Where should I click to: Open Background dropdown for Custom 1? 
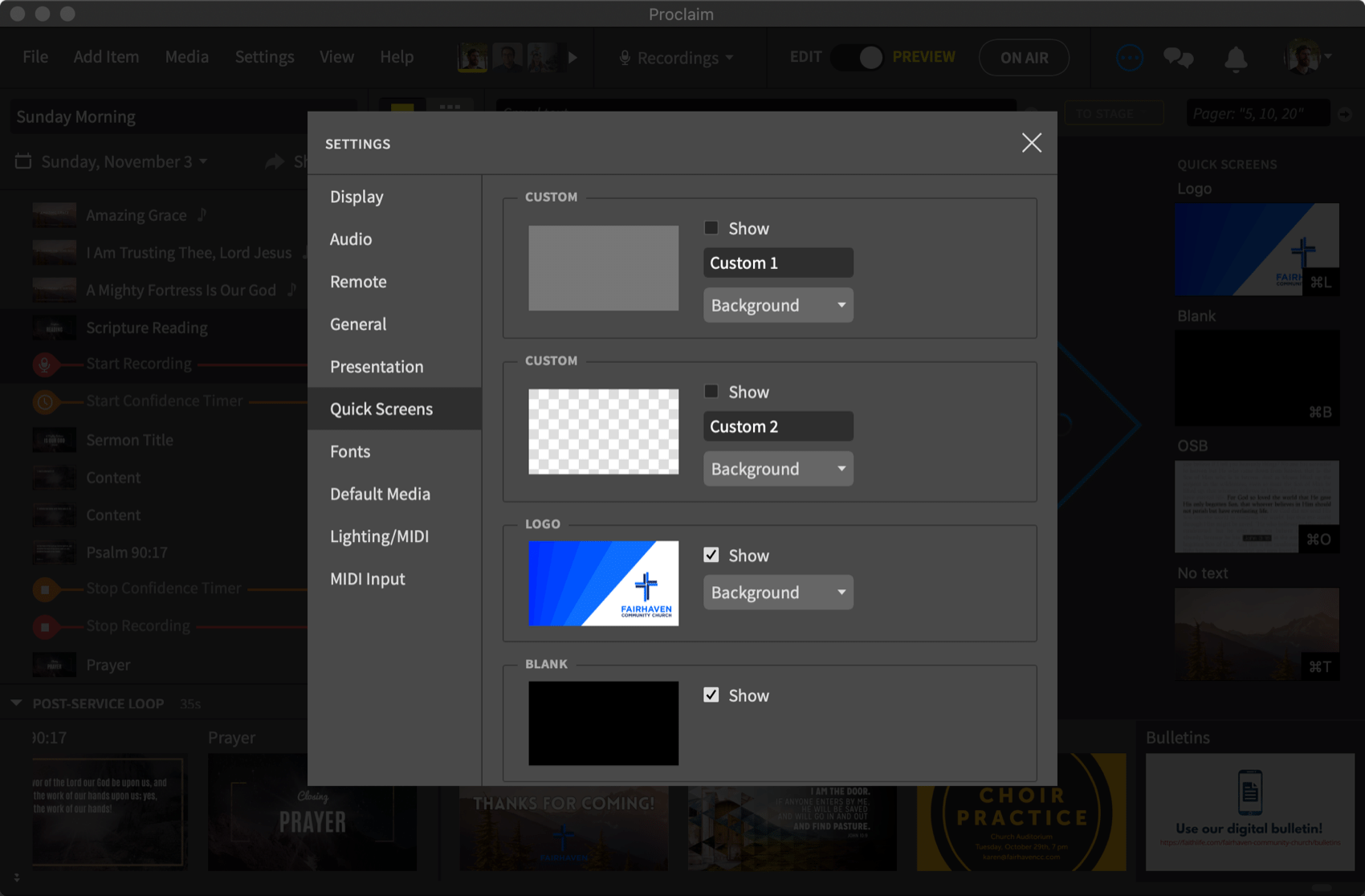[778, 305]
